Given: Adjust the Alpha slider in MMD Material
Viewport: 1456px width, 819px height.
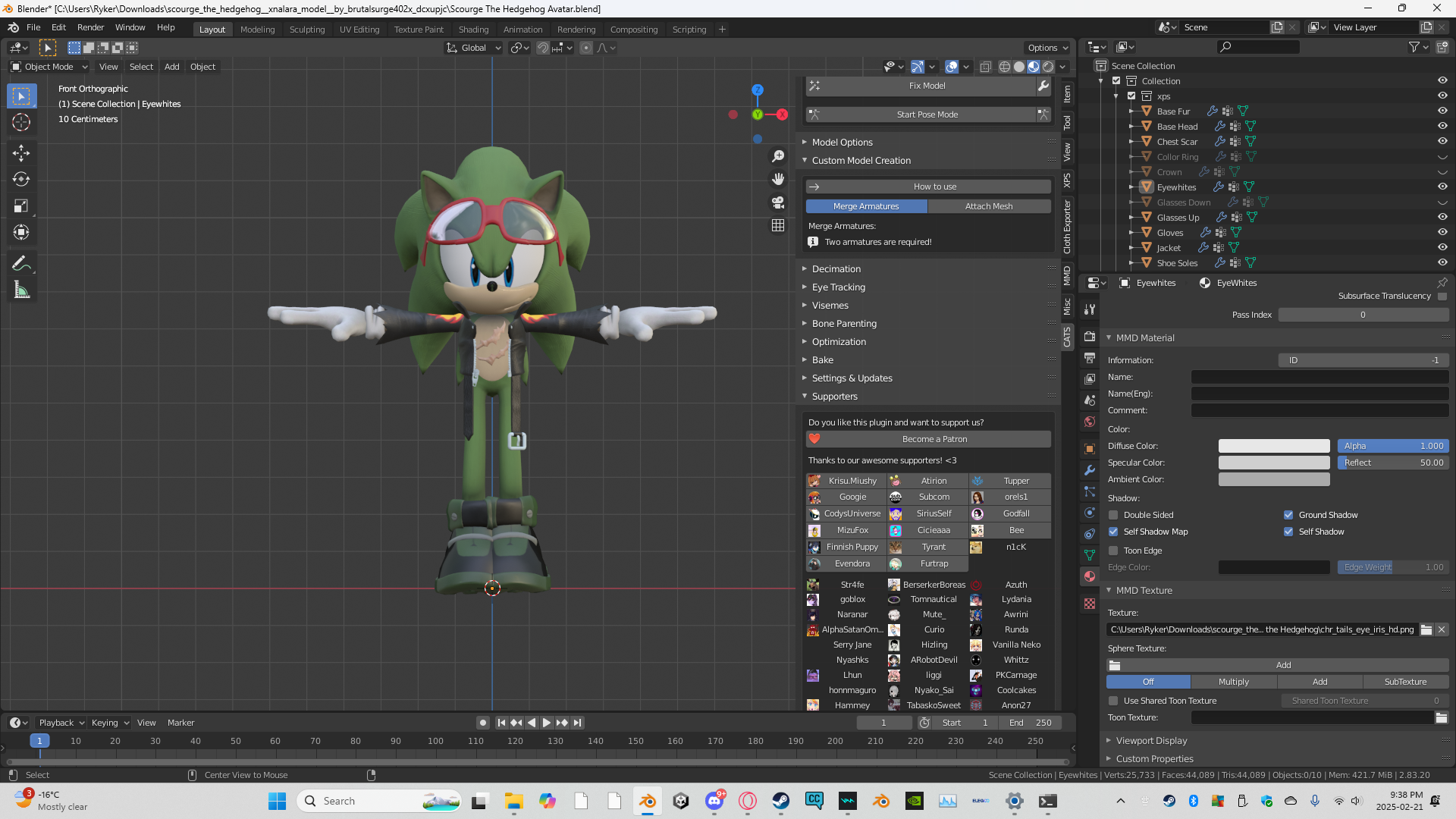Looking at the screenshot, I should 1393,446.
